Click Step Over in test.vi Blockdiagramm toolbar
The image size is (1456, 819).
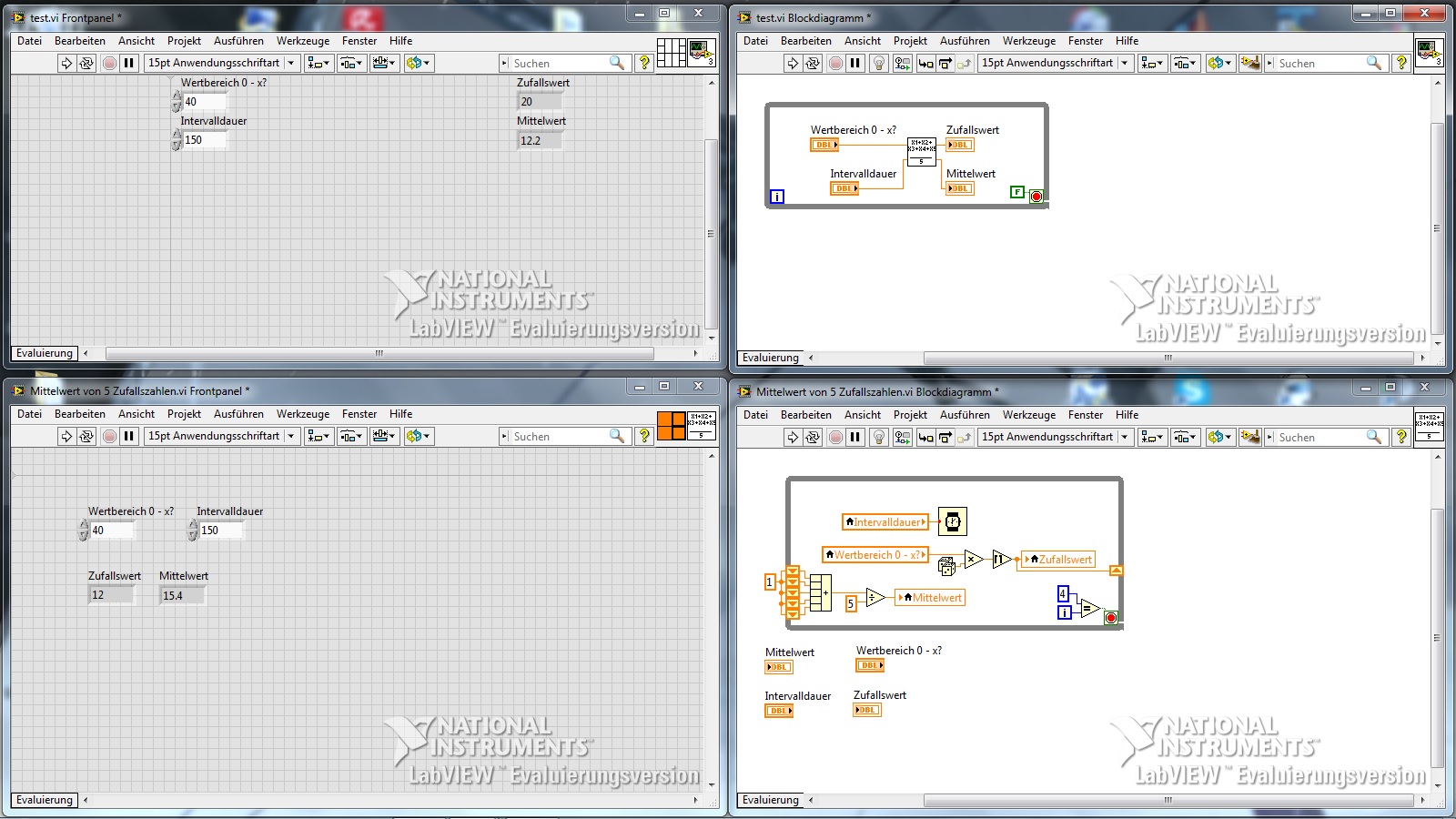(x=945, y=63)
